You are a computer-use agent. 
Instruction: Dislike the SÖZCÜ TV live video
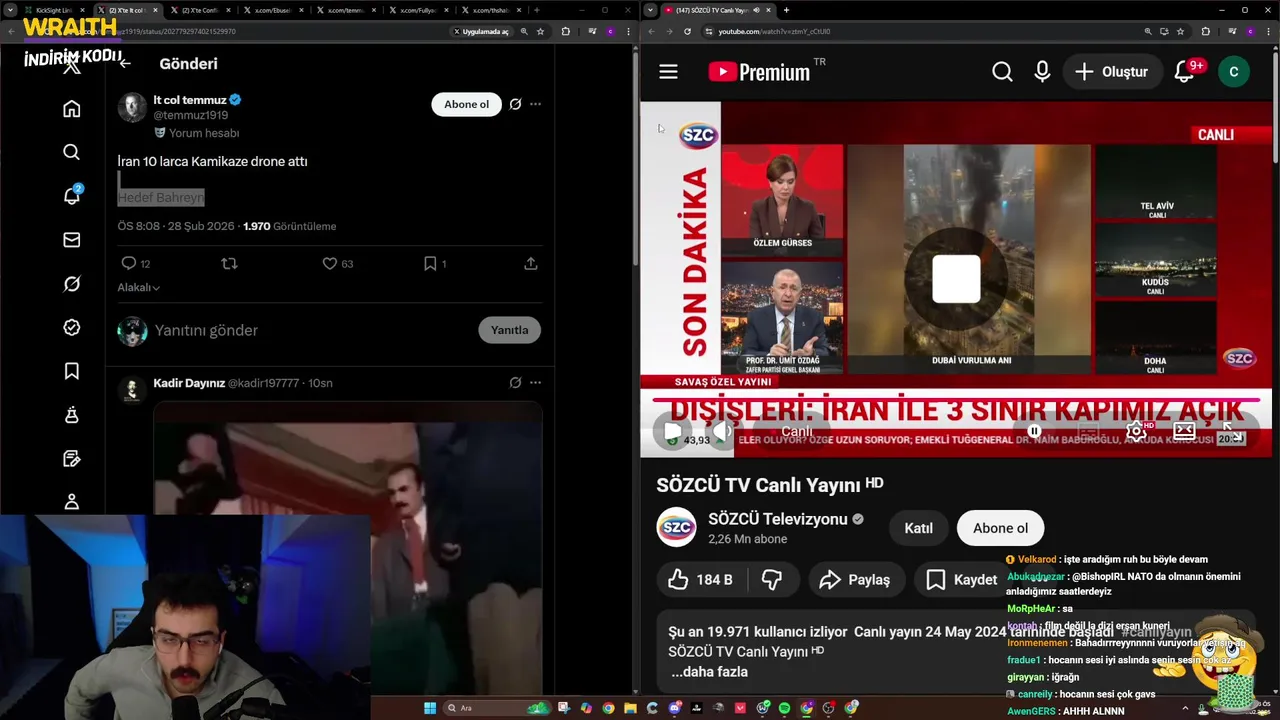[771, 579]
